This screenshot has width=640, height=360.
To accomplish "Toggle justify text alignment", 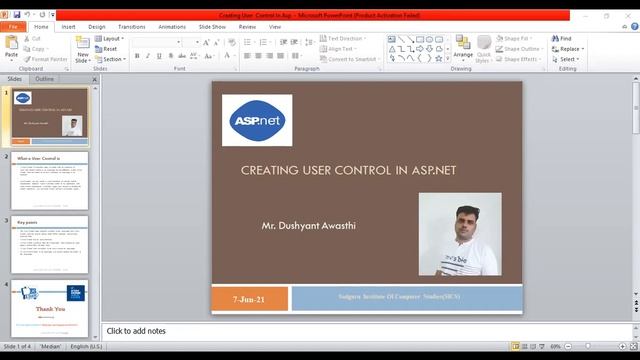I will point(280,56).
